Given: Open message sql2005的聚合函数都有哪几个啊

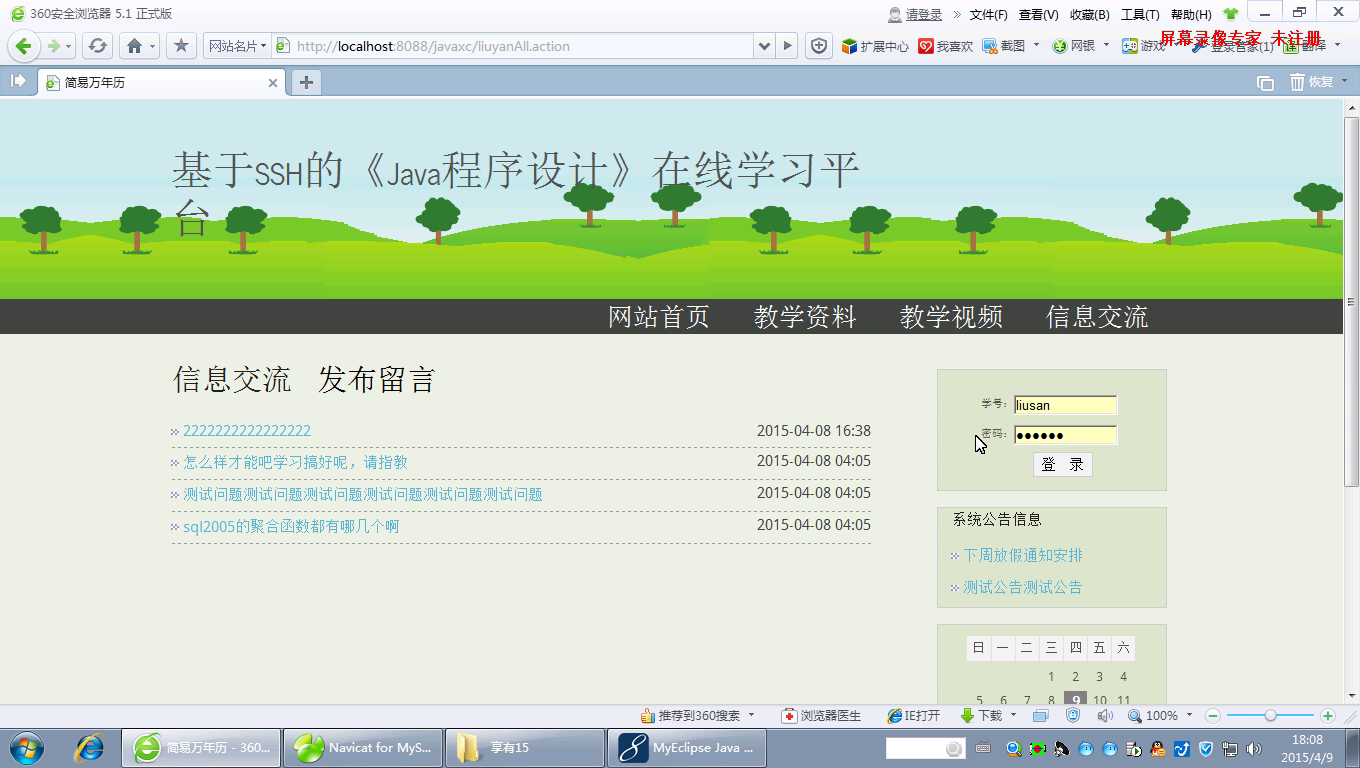Looking at the screenshot, I should click(291, 526).
